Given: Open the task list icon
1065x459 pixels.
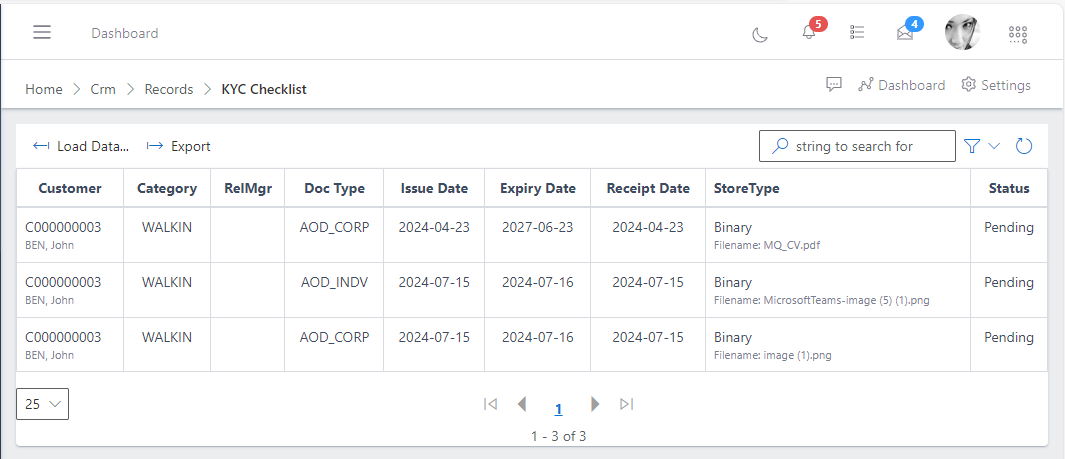Looking at the screenshot, I should pos(857,33).
